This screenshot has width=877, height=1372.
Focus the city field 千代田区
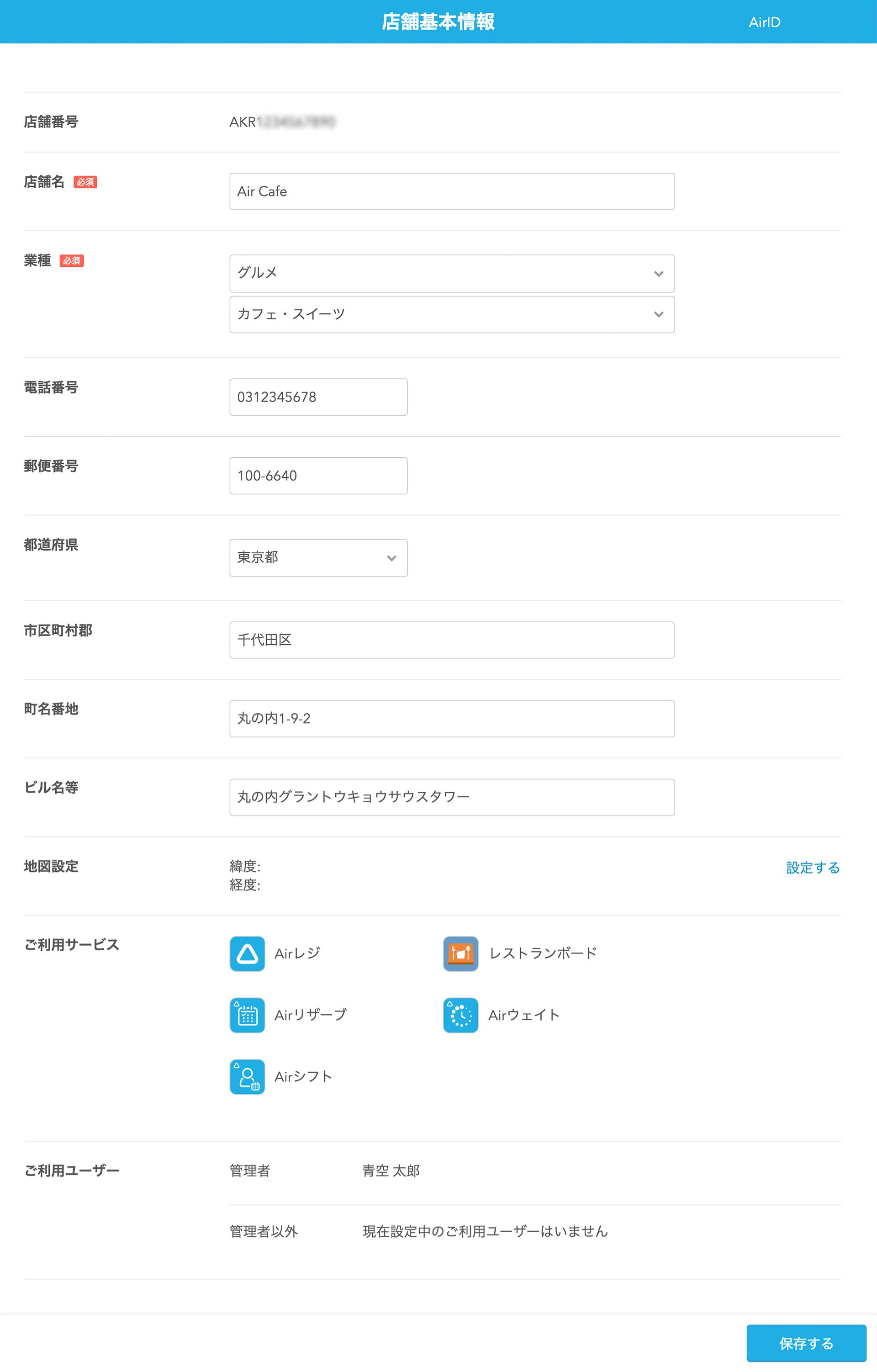coord(452,640)
